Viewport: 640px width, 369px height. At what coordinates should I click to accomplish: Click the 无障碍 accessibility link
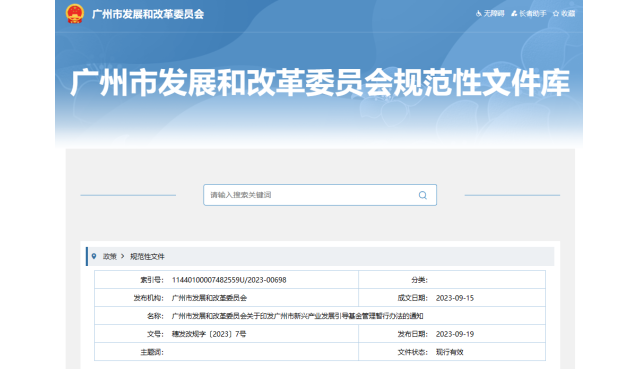tap(494, 13)
